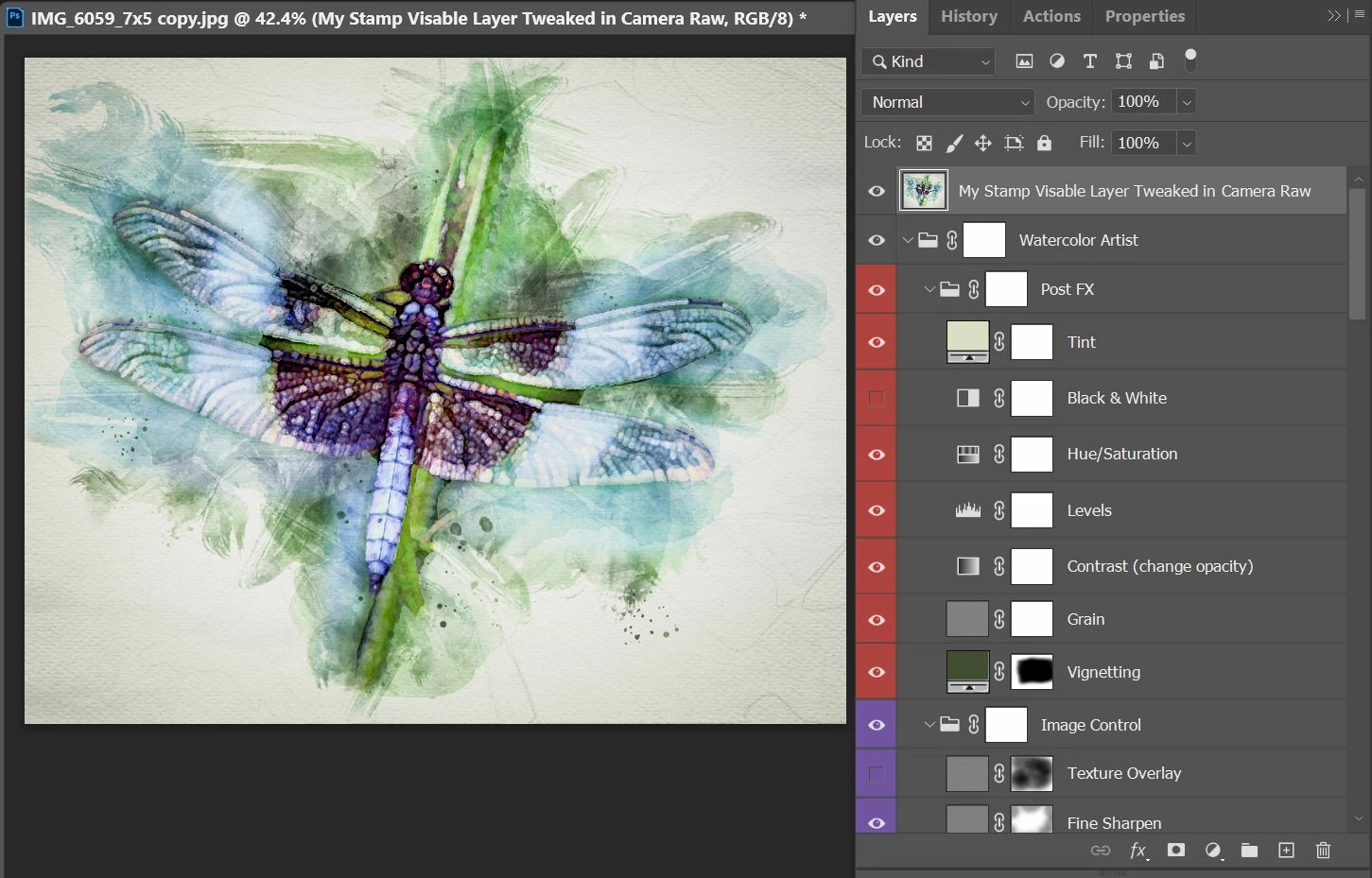Add a layer style (fx)

point(1138,851)
